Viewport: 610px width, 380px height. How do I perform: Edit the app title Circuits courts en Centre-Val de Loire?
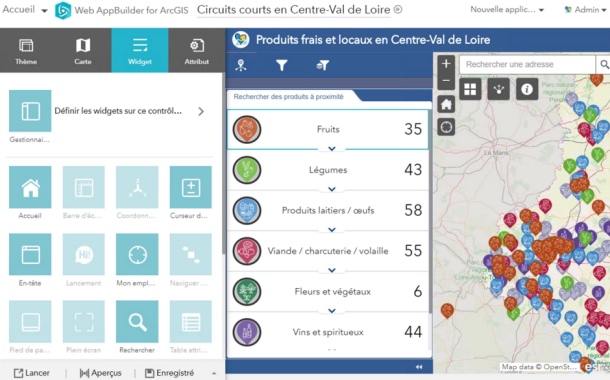(294, 10)
